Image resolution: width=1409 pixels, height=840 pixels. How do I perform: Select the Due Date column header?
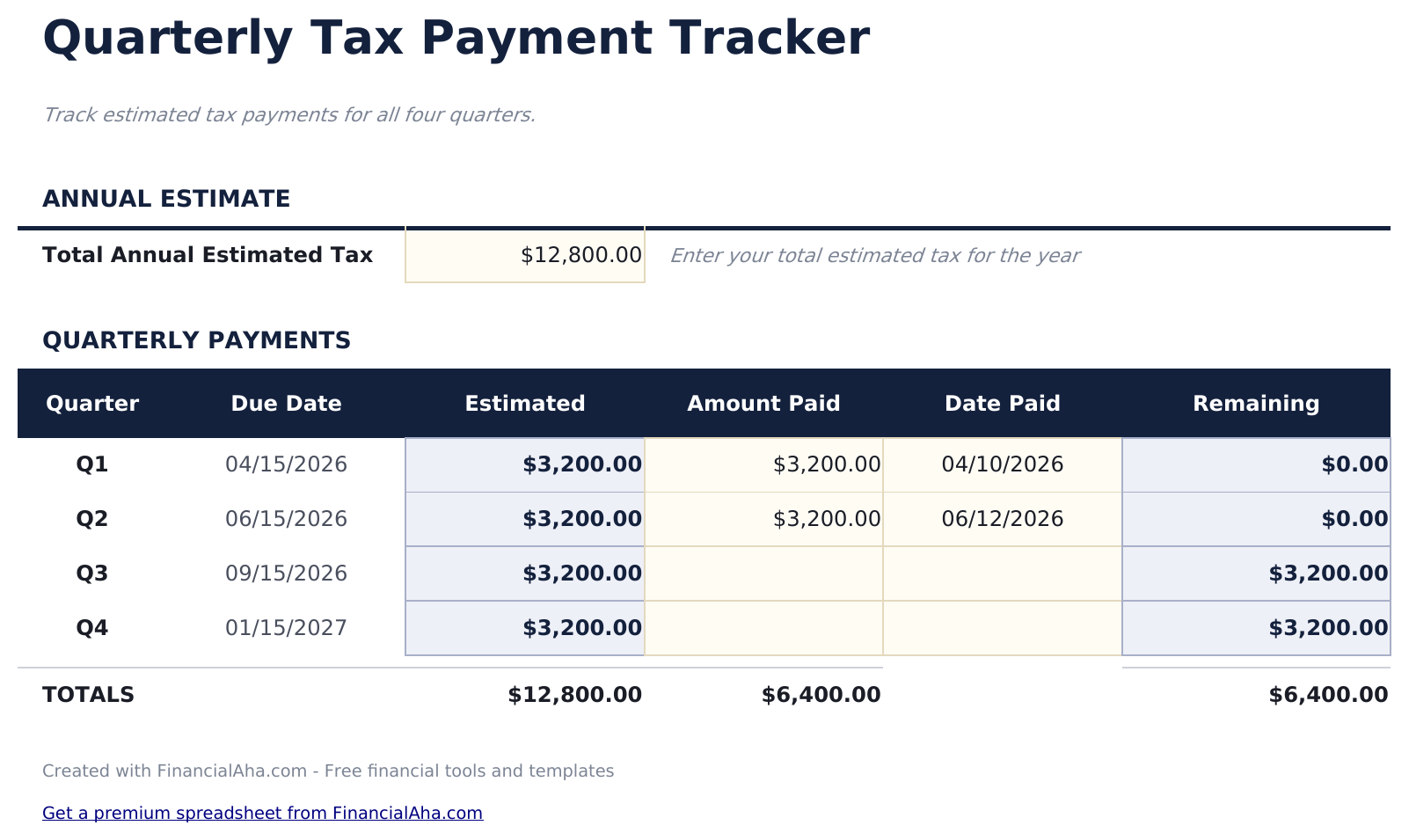pyautogui.click(x=286, y=404)
